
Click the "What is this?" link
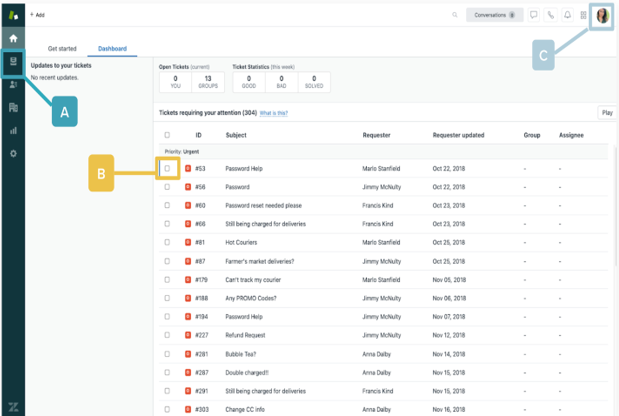274,113
